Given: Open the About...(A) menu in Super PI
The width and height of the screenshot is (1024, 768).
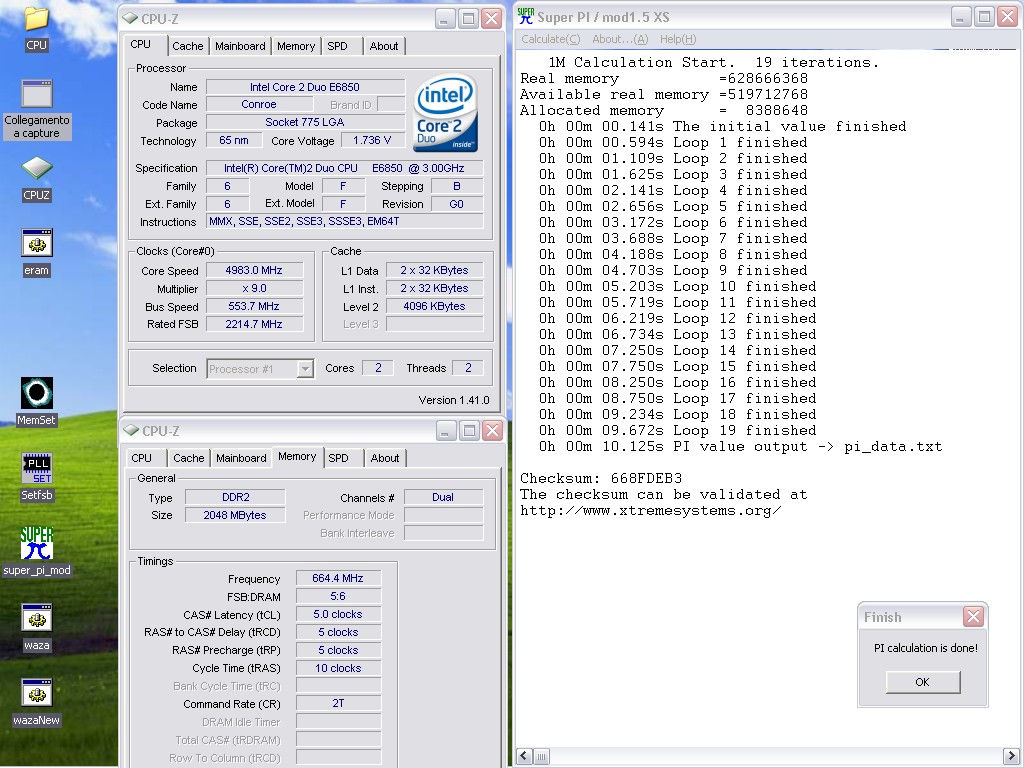Looking at the screenshot, I should click(x=620, y=39).
